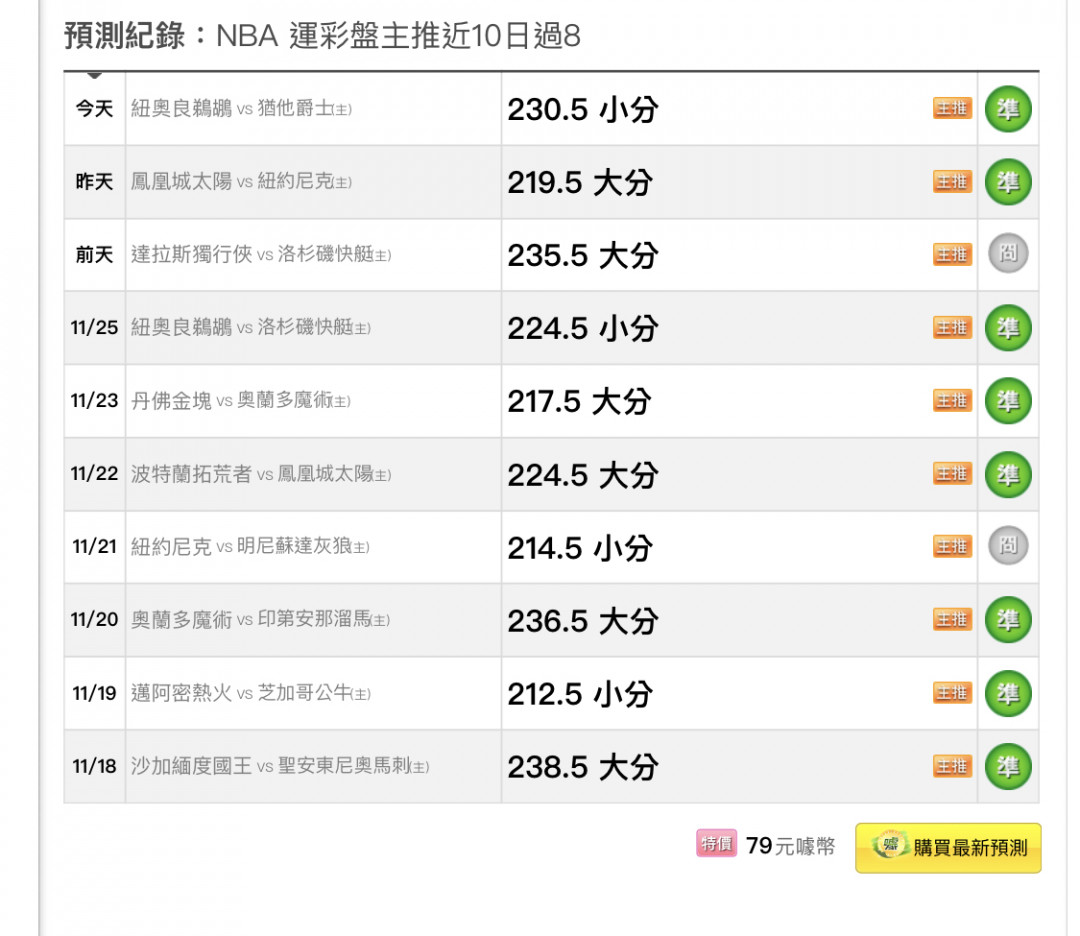The width and height of the screenshot is (1080, 936).
Task: Select matchup 丹佛金塊 vs 奧蘭多魔術
Action: click(x=241, y=400)
